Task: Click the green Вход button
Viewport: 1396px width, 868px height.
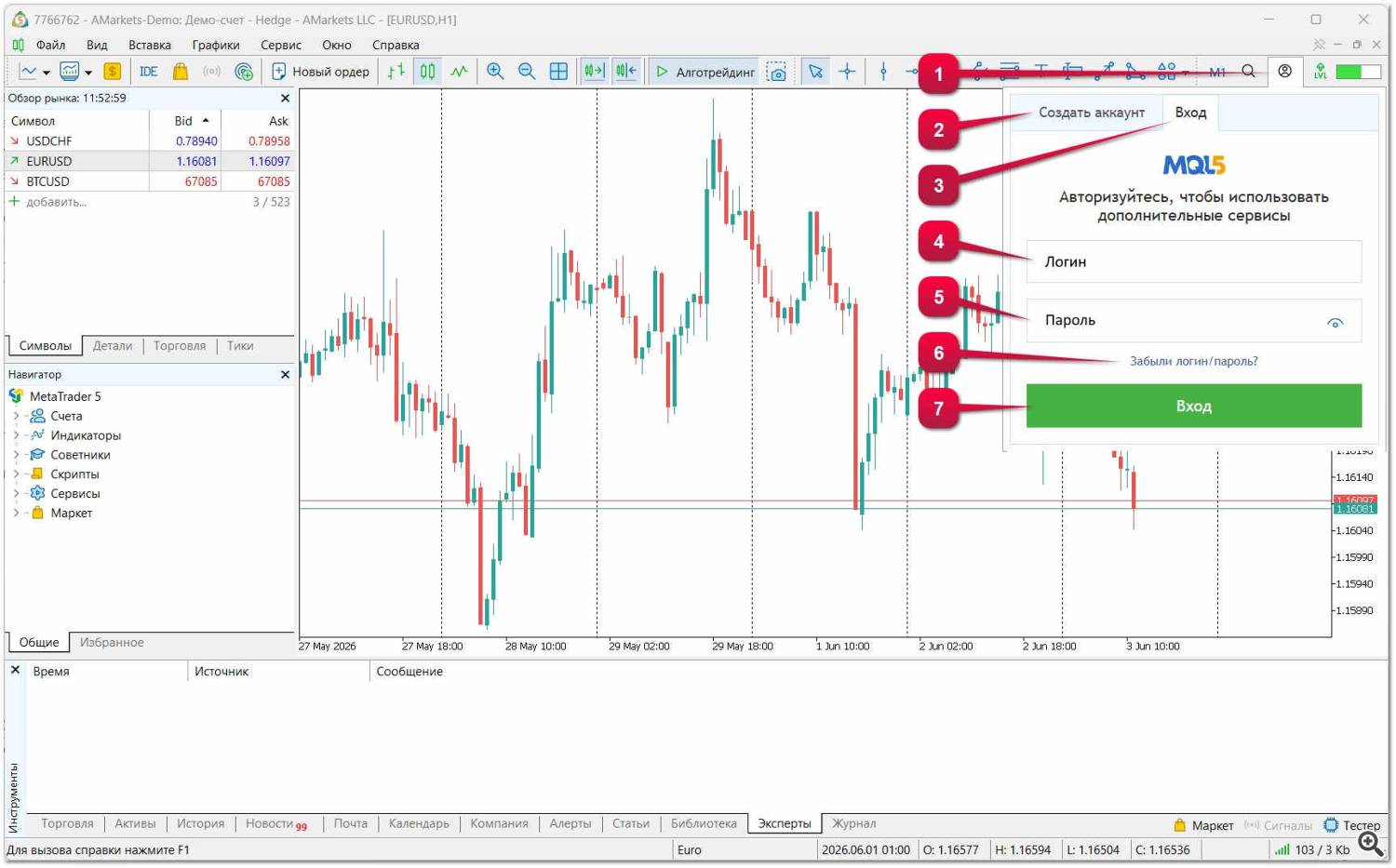Action: coord(1194,406)
